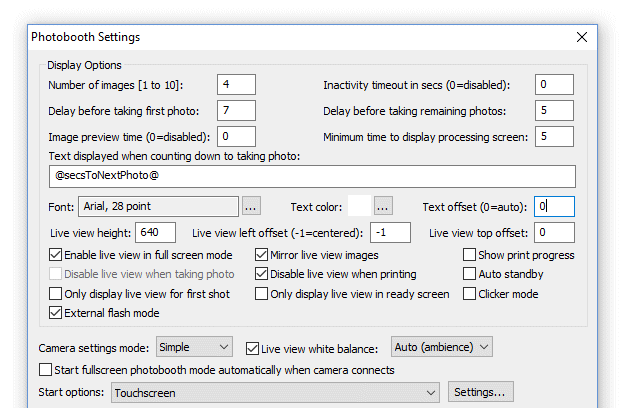
Task: Open the Start options Settings button
Action: (482, 392)
